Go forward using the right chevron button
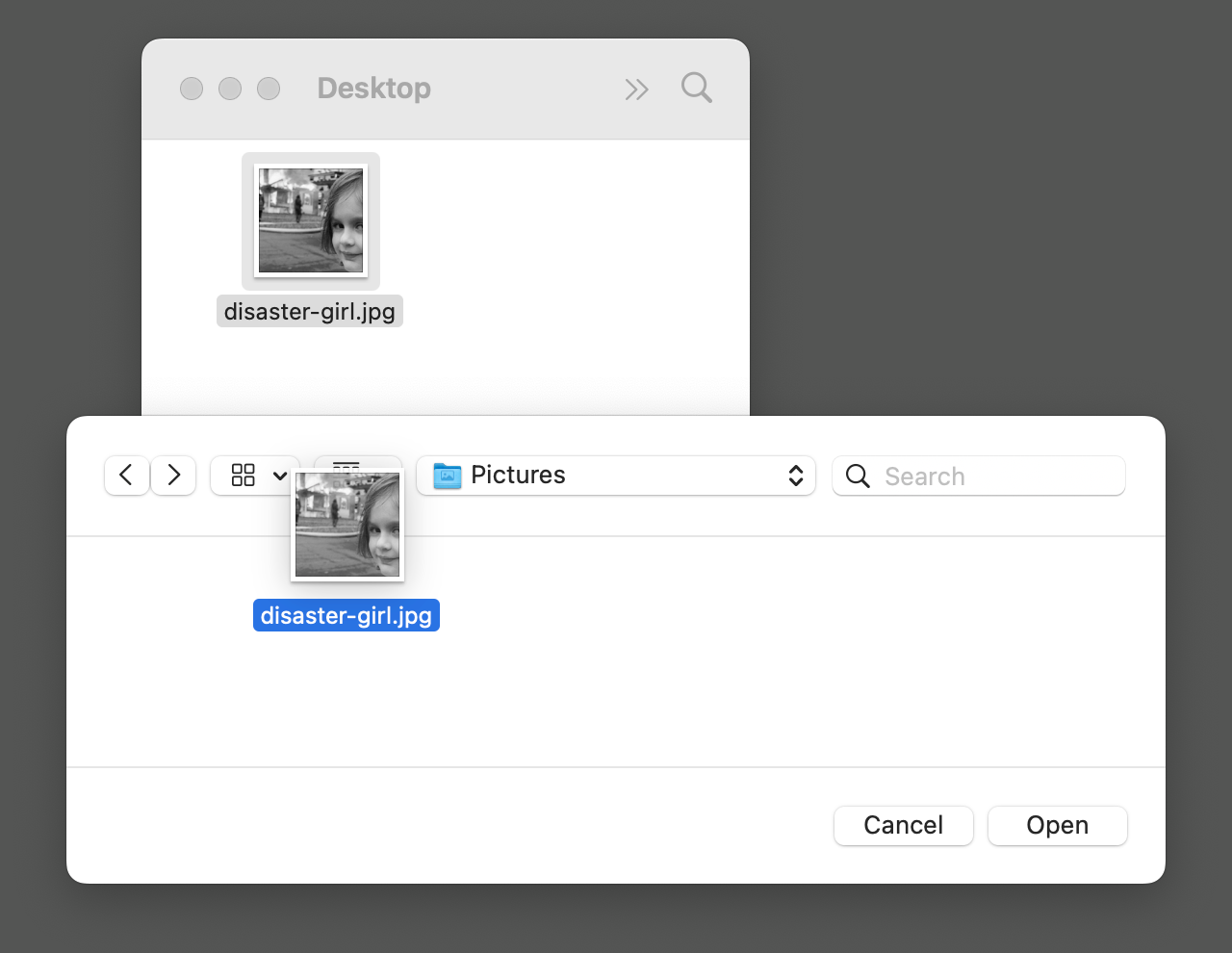The width and height of the screenshot is (1232, 953). coord(174,476)
